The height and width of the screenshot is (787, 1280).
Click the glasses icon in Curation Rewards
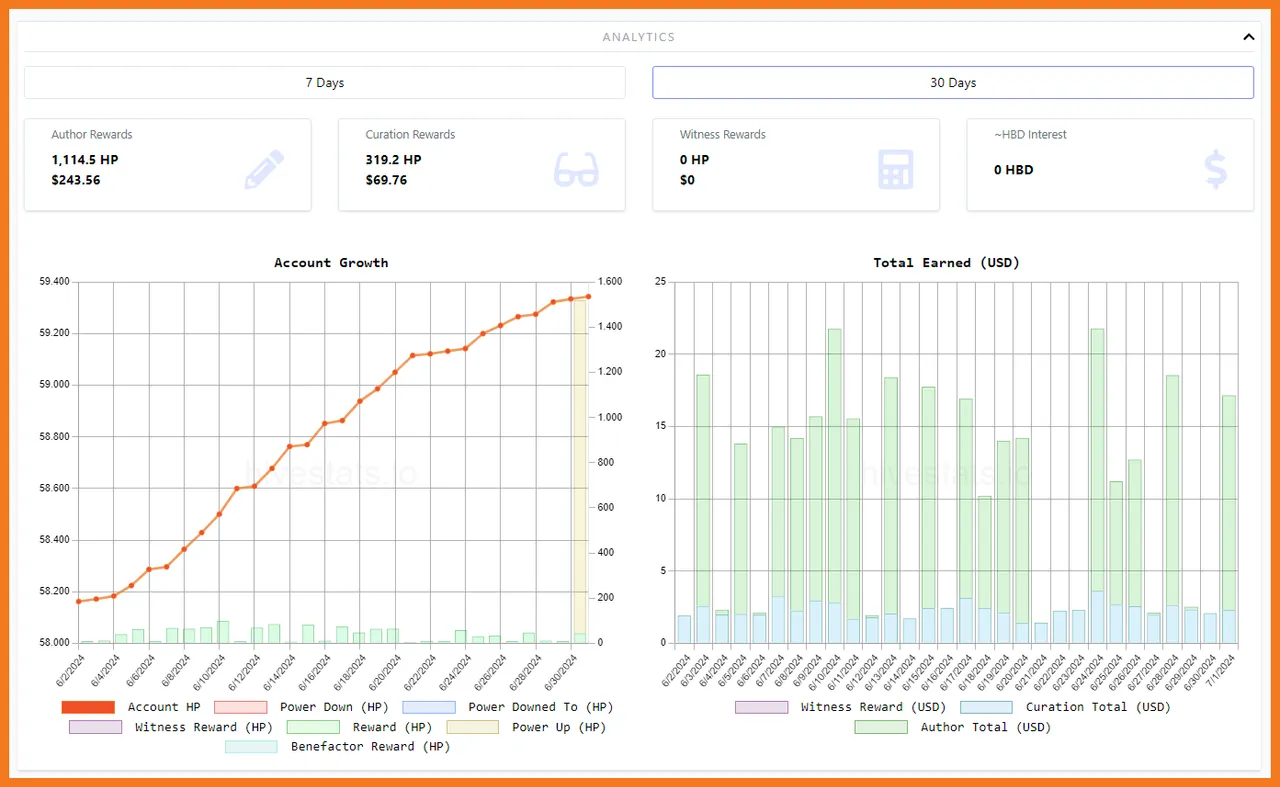point(576,170)
